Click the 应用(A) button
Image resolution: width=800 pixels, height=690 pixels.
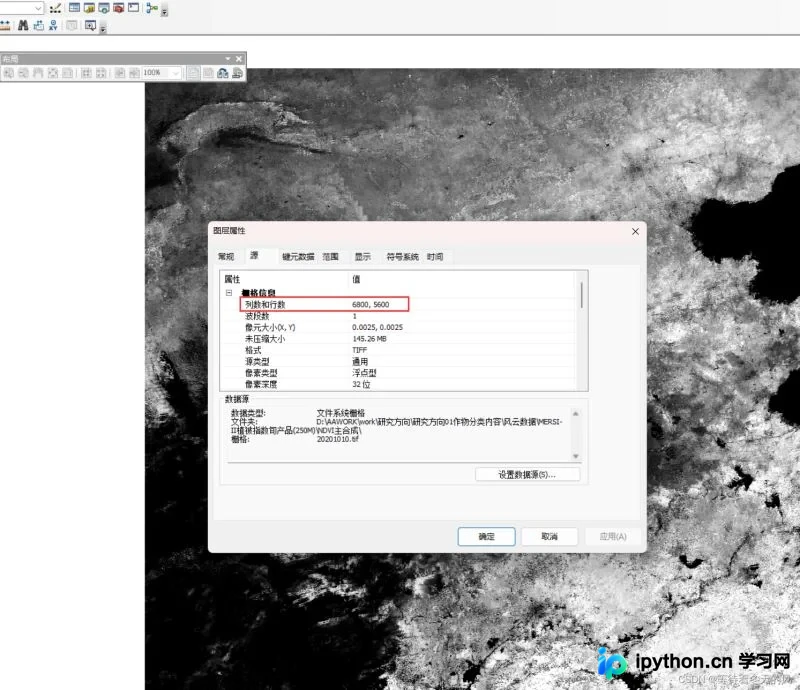[x=613, y=536]
